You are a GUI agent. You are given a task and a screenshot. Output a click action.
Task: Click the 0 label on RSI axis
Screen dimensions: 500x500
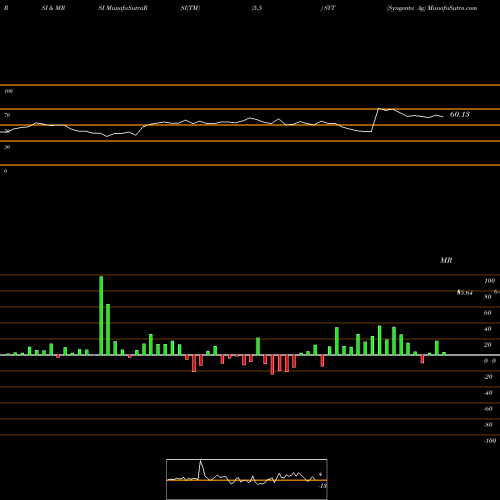[5, 171]
